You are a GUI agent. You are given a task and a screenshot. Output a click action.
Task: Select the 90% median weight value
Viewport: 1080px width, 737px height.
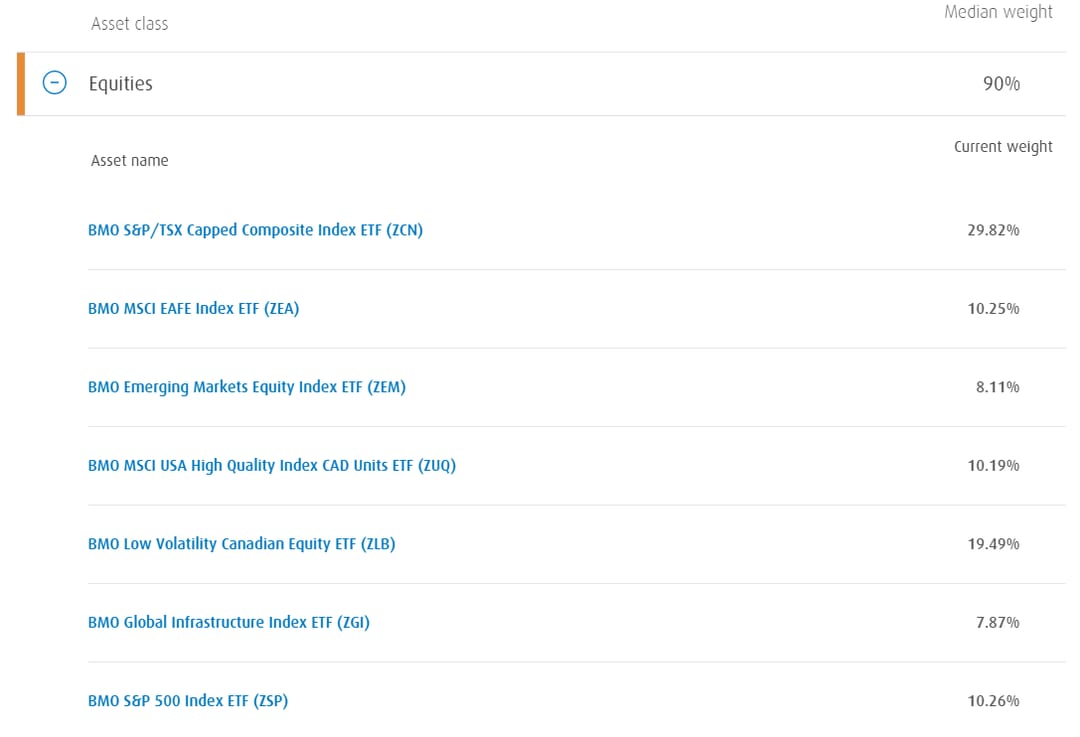(x=1001, y=83)
